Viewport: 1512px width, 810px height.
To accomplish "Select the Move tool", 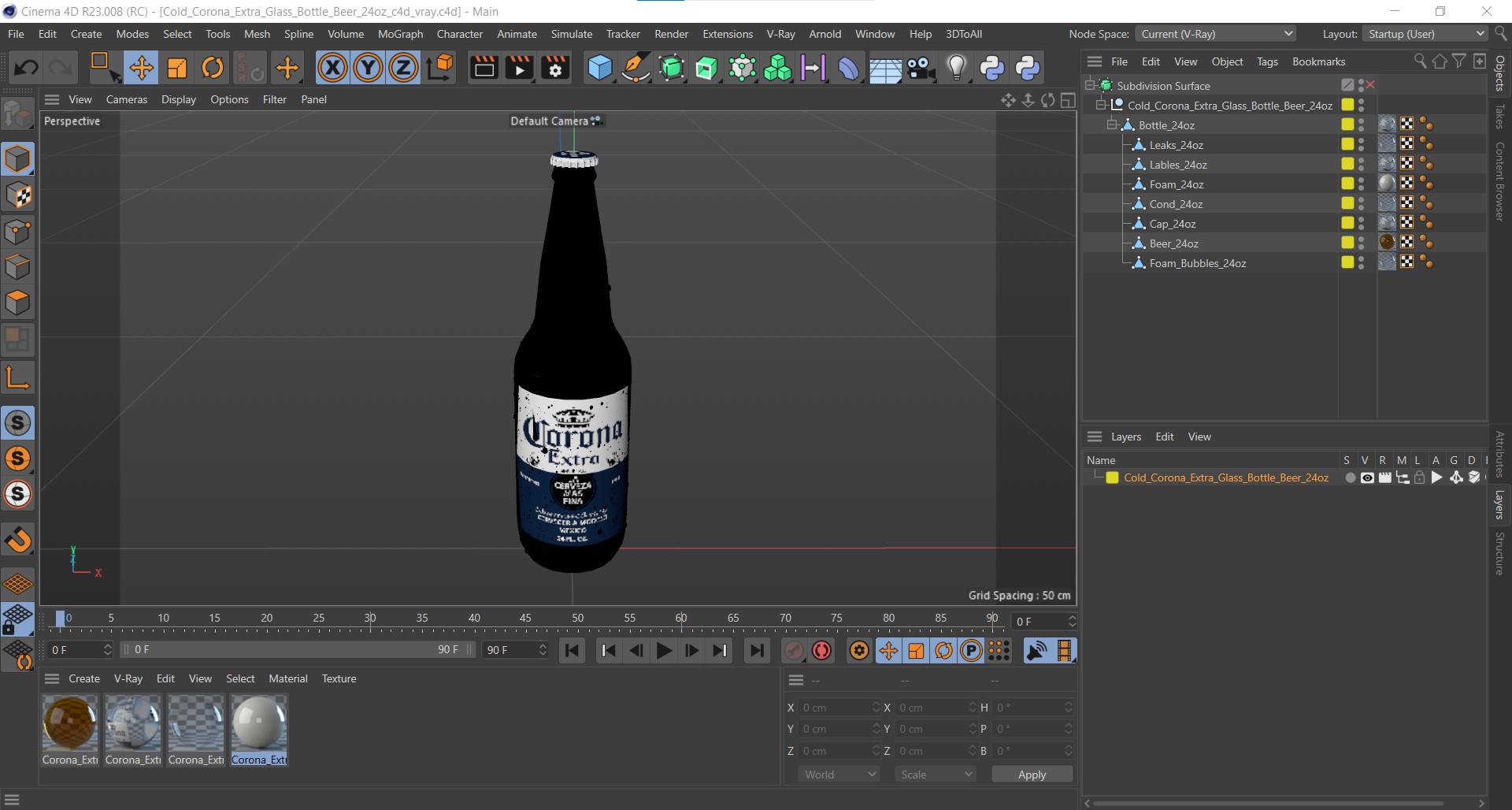I will click(142, 68).
